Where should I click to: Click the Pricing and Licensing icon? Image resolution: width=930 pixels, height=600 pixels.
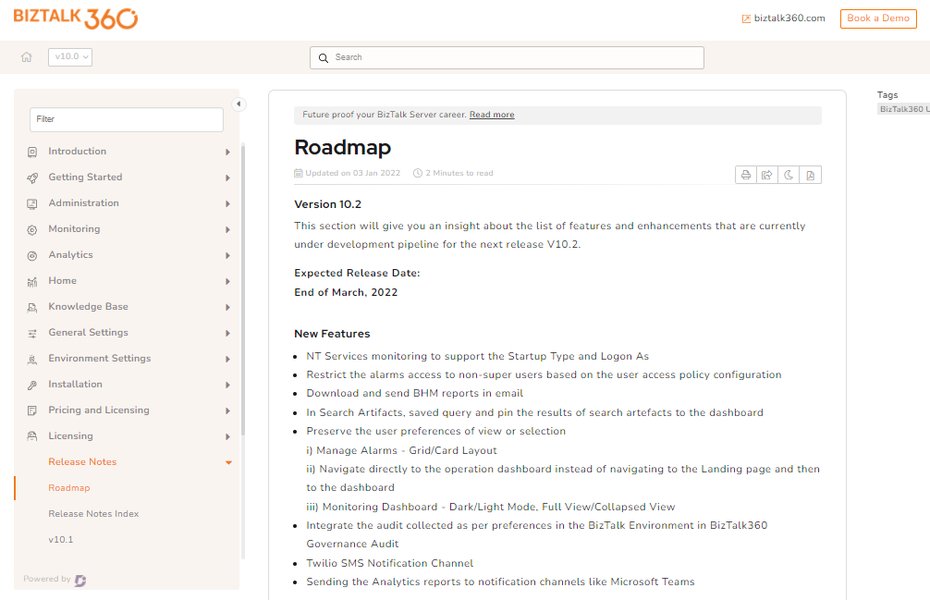pyautogui.click(x=32, y=411)
